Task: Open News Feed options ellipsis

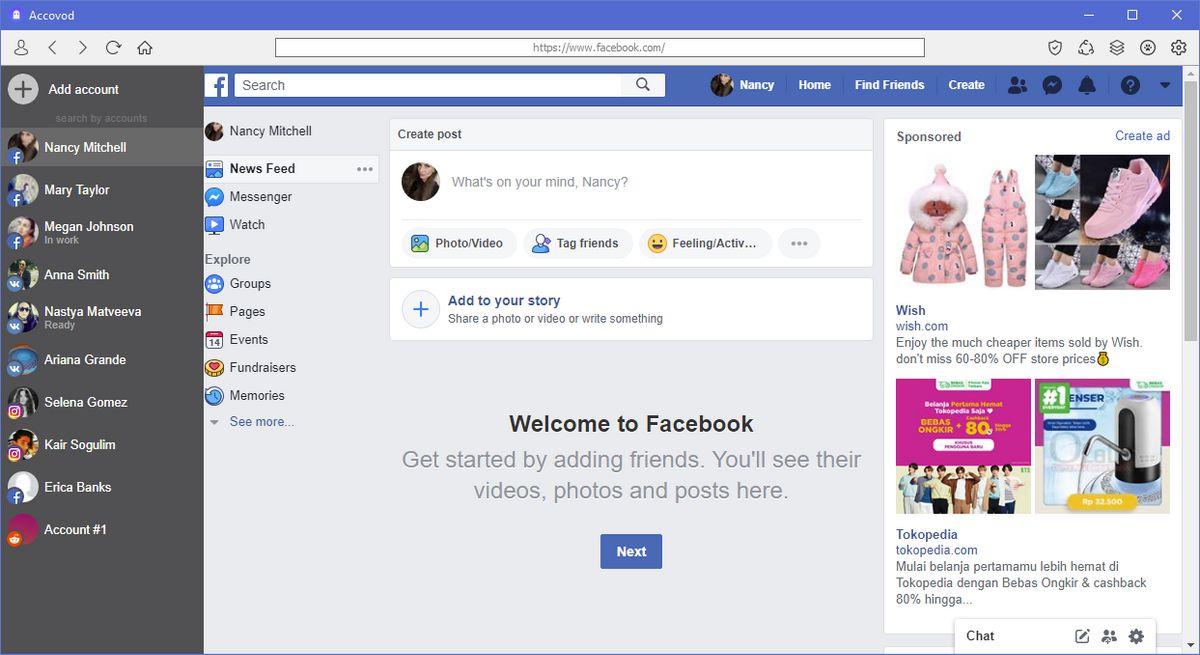Action: tap(365, 169)
